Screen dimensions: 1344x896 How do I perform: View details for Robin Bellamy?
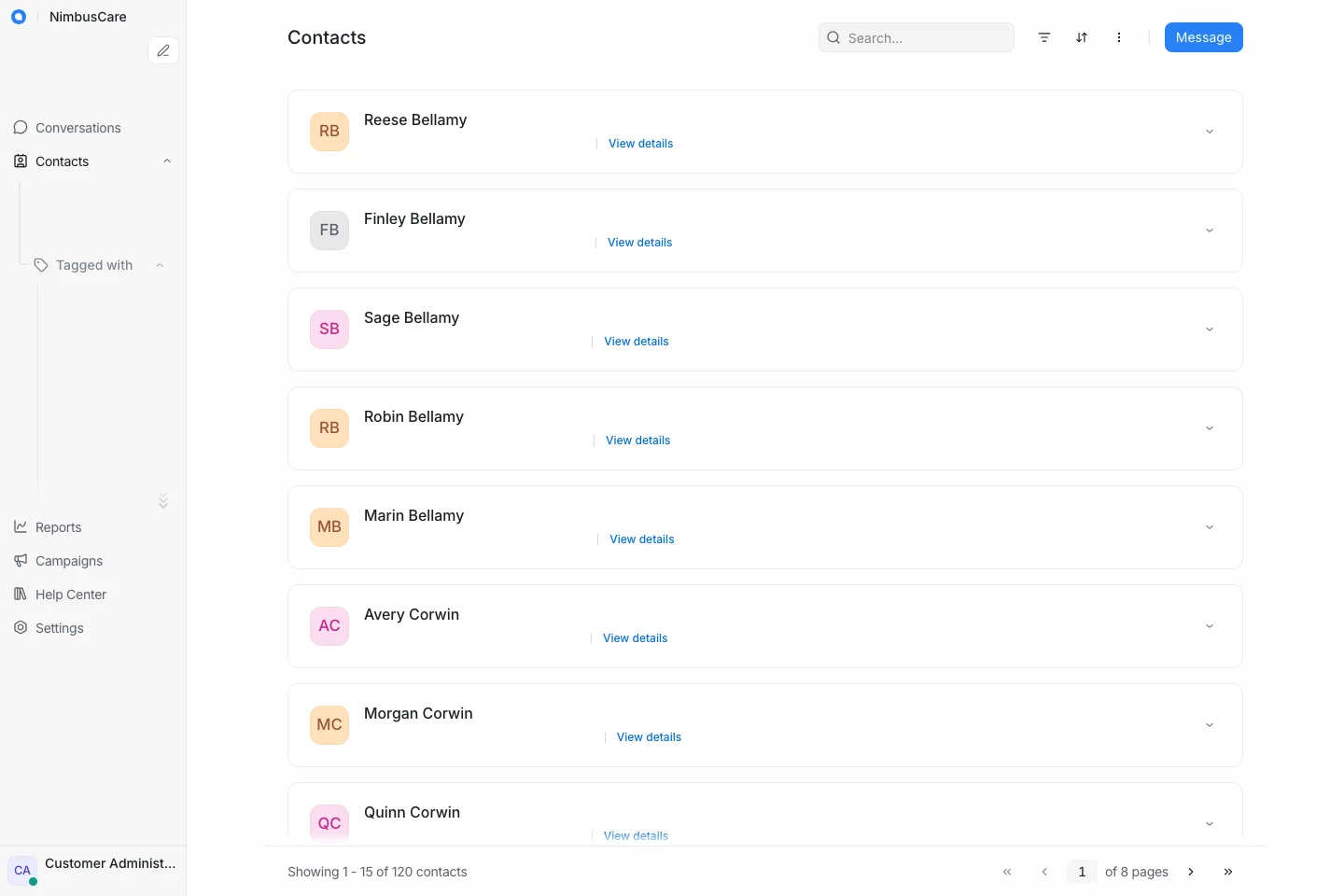[638, 441]
